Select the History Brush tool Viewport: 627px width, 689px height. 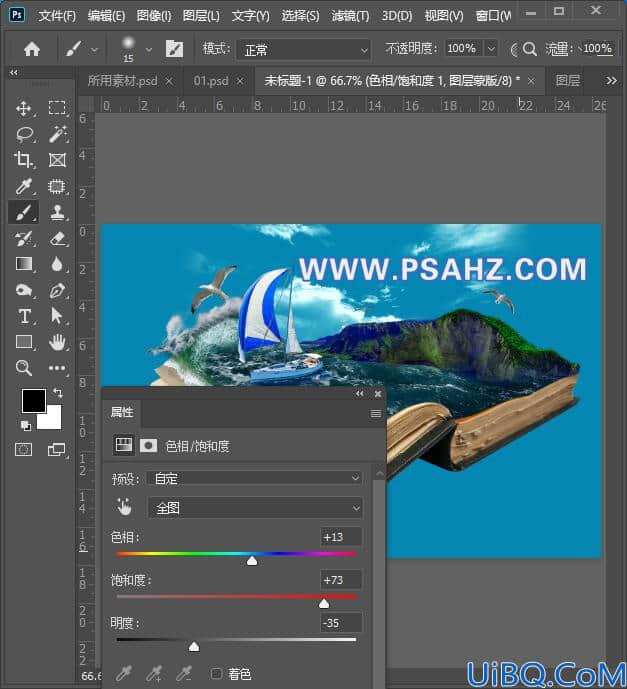(x=23, y=239)
